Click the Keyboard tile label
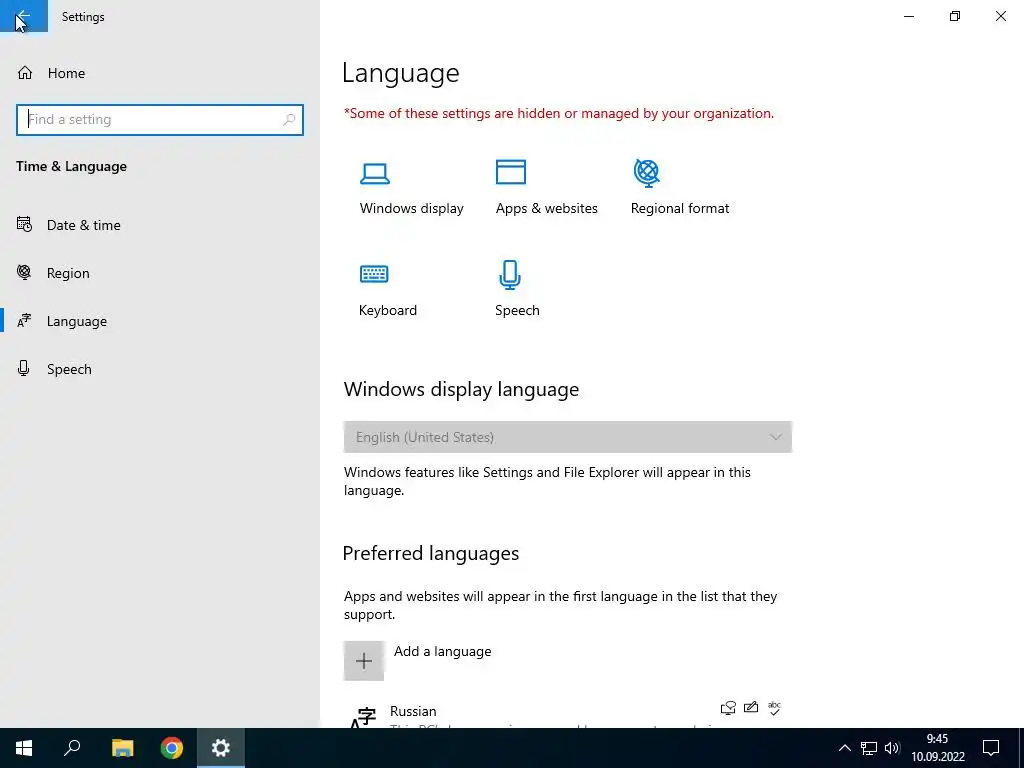1024x768 pixels. (388, 310)
